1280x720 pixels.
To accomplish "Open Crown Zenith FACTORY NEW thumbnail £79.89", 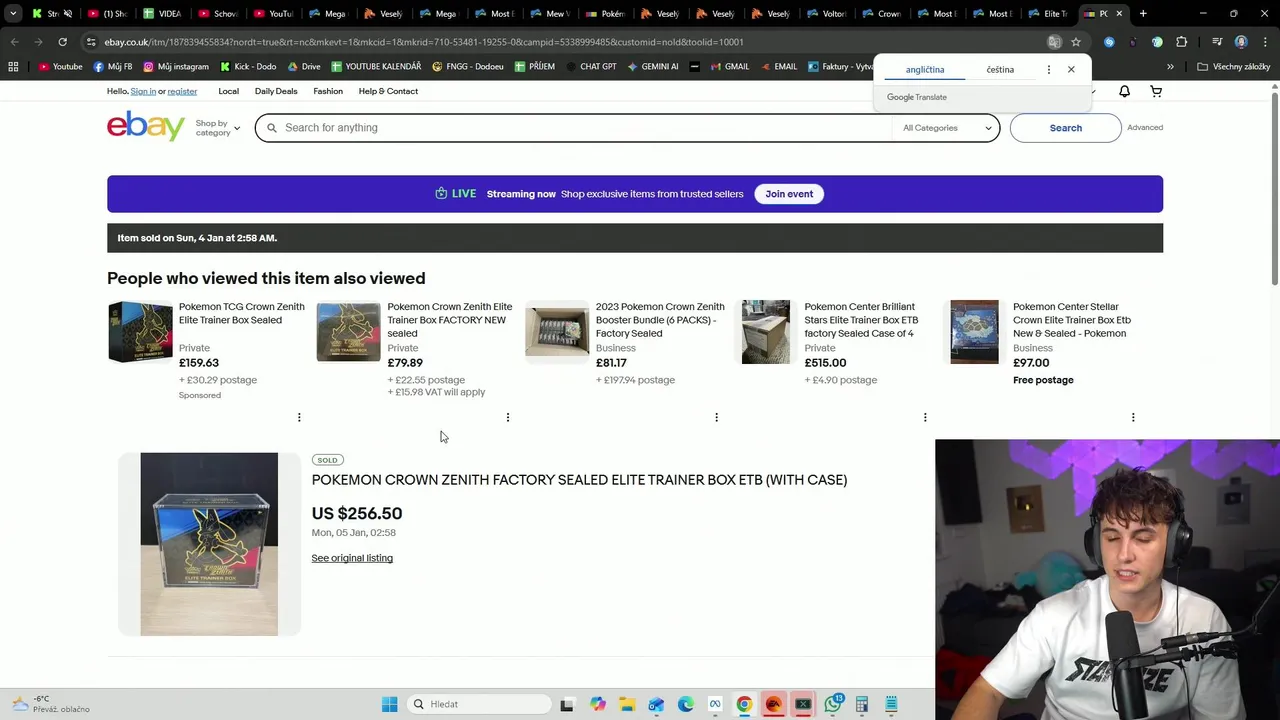I will [x=348, y=332].
